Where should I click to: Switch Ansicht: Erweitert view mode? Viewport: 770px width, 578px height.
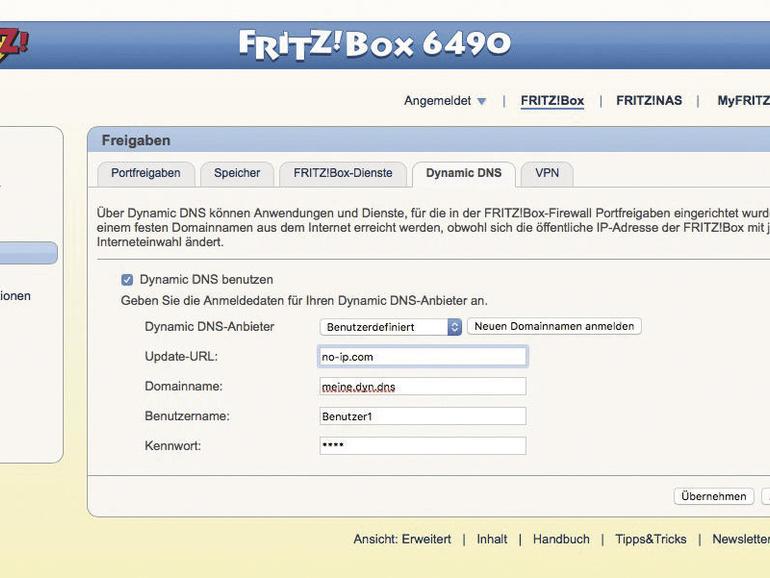click(x=402, y=539)
